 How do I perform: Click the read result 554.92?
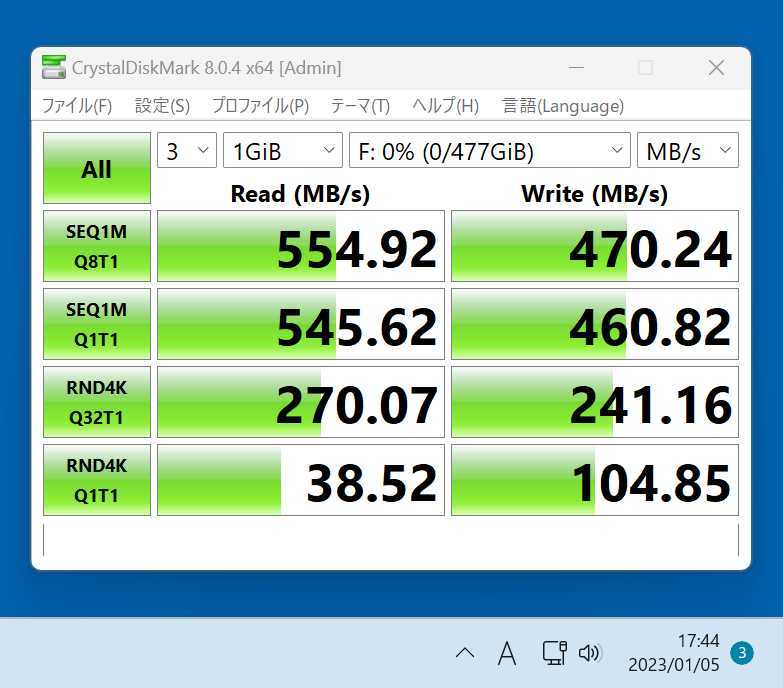[x=301, y=246]
